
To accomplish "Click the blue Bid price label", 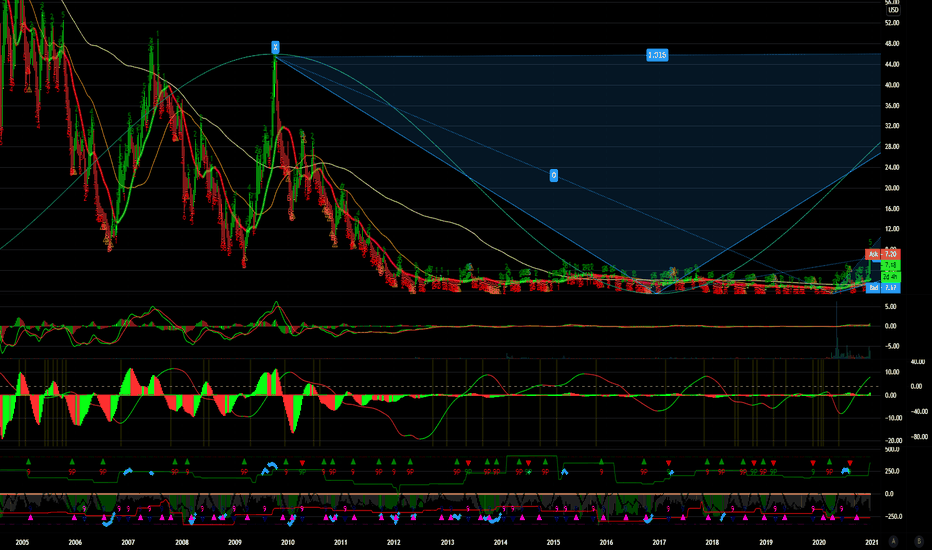I will click(883, 288).
